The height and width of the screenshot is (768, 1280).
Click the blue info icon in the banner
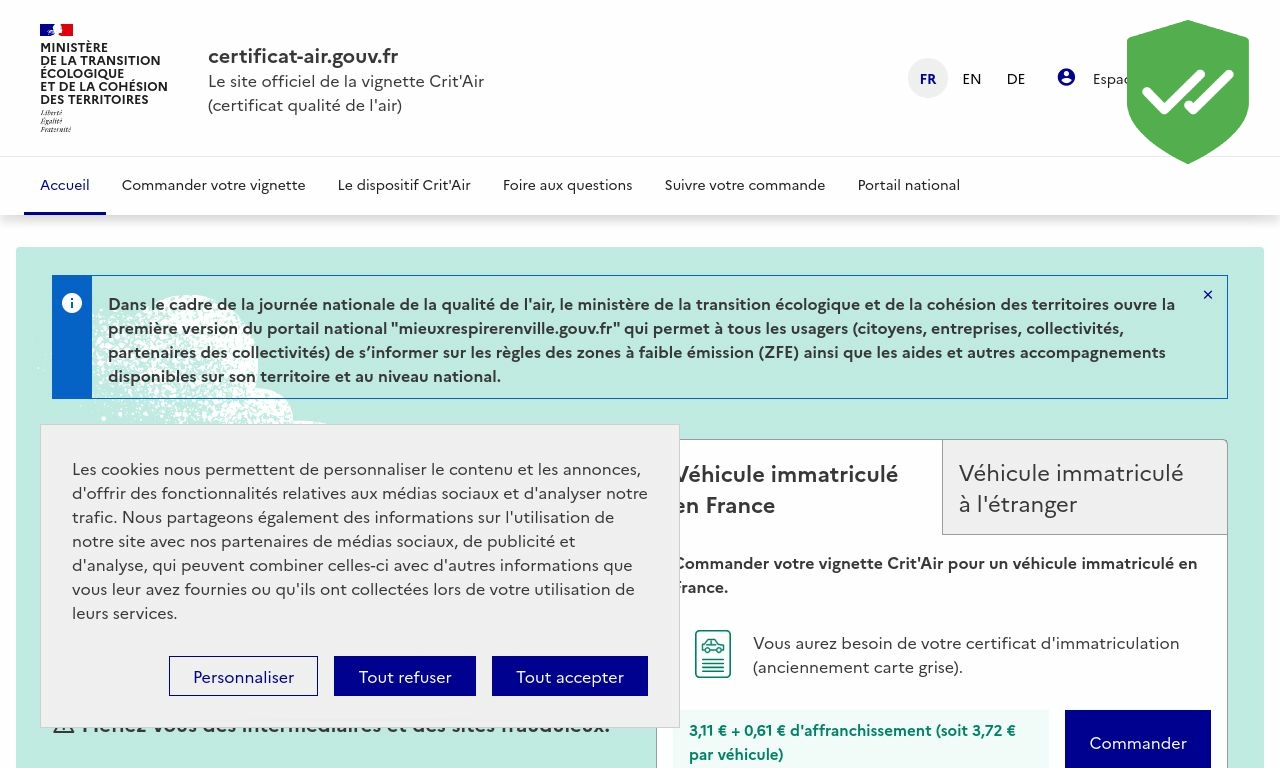(x=72, y=303)
